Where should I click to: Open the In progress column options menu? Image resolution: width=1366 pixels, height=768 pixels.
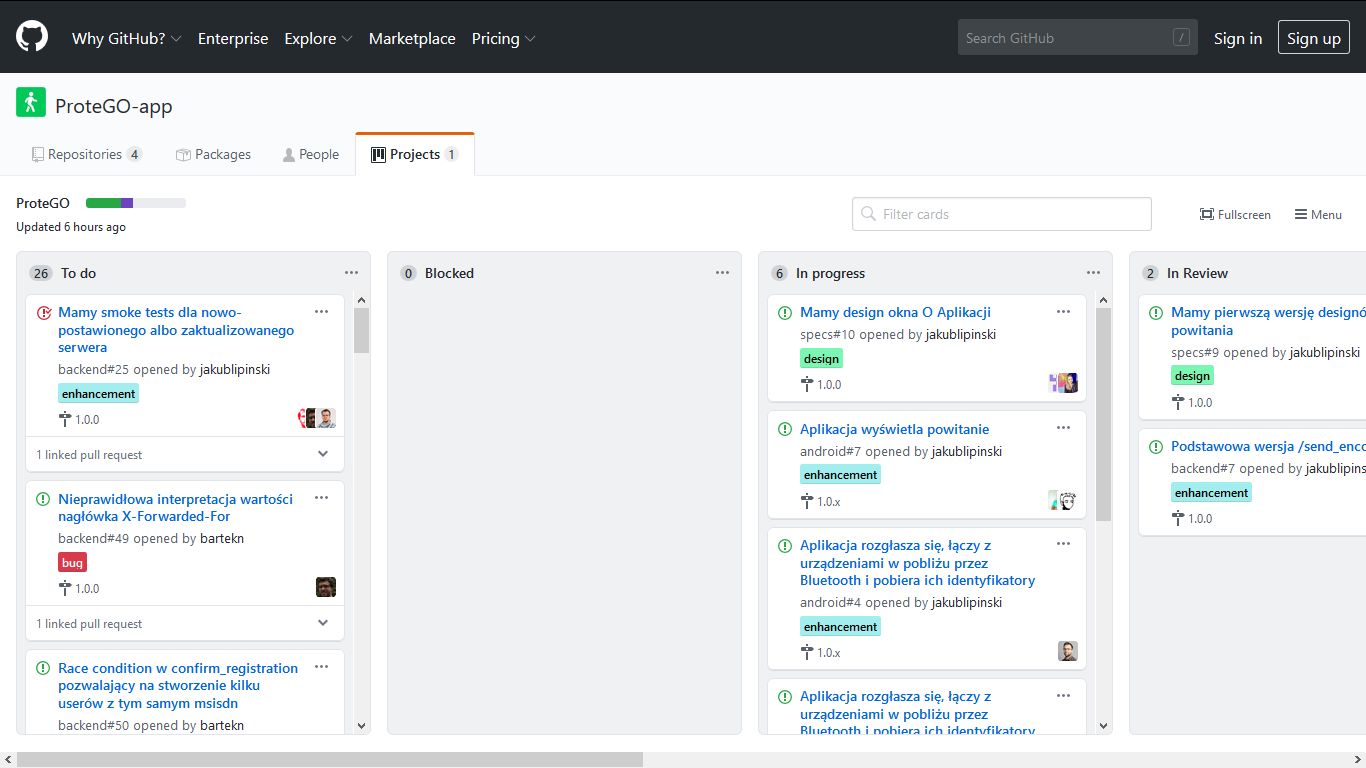[x=1093, y=273]
